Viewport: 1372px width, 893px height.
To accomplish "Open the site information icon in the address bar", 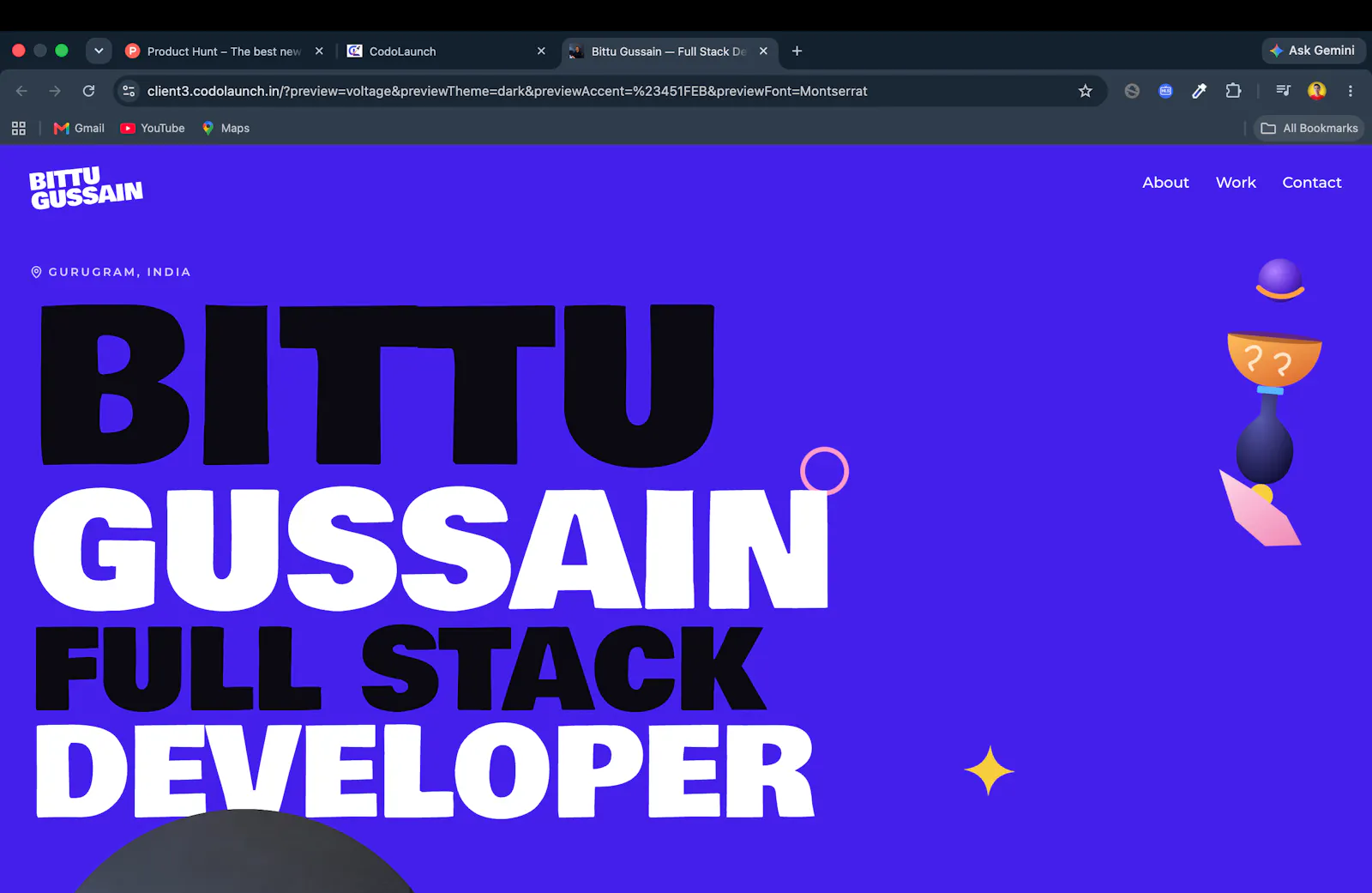I will coord(129,91).
